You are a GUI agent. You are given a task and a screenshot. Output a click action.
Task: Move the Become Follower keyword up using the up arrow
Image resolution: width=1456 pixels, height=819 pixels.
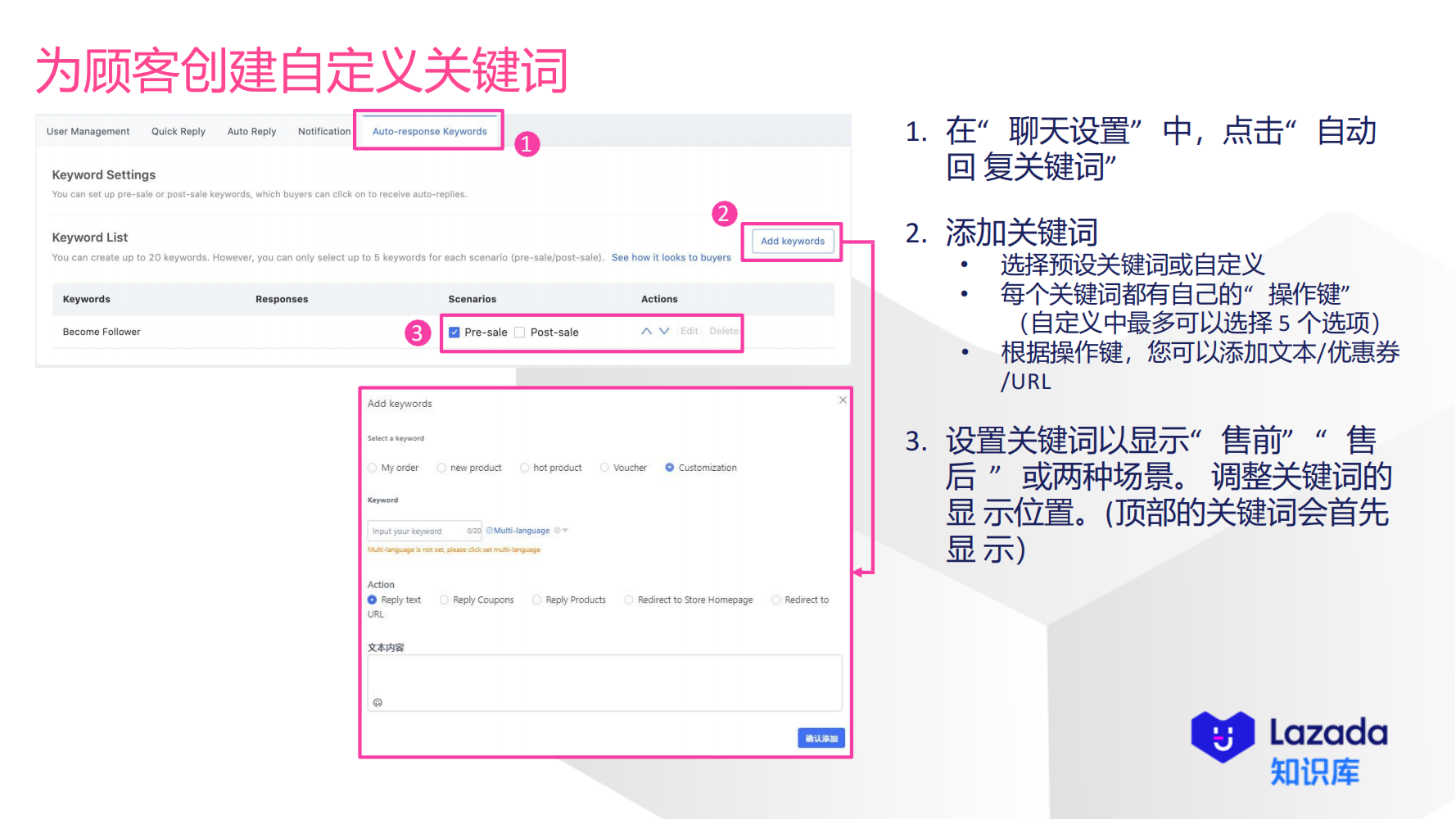(x=646, y=331)
